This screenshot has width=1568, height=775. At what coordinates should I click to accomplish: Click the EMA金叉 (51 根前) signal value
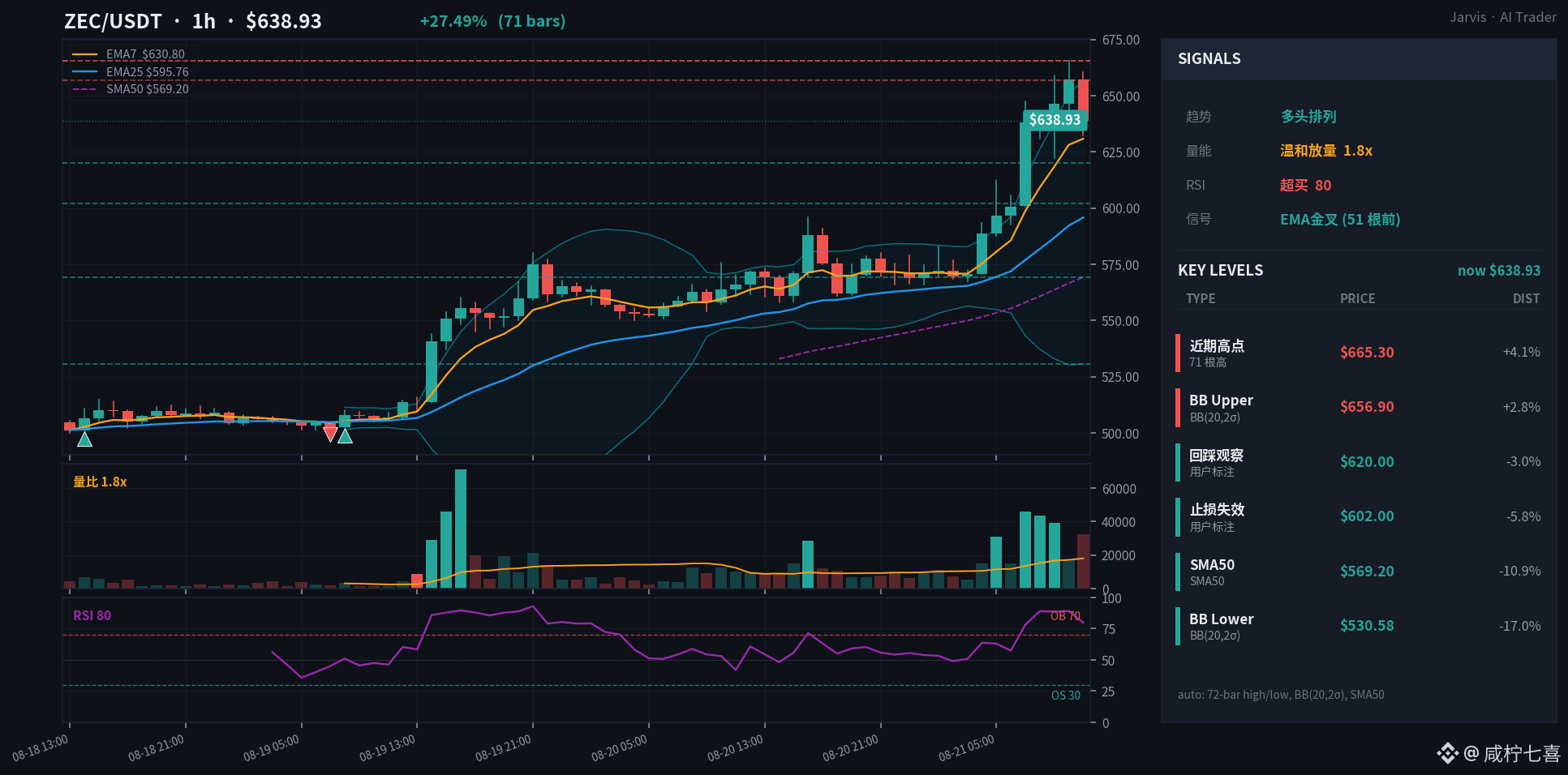click(x=1340, y=220)
